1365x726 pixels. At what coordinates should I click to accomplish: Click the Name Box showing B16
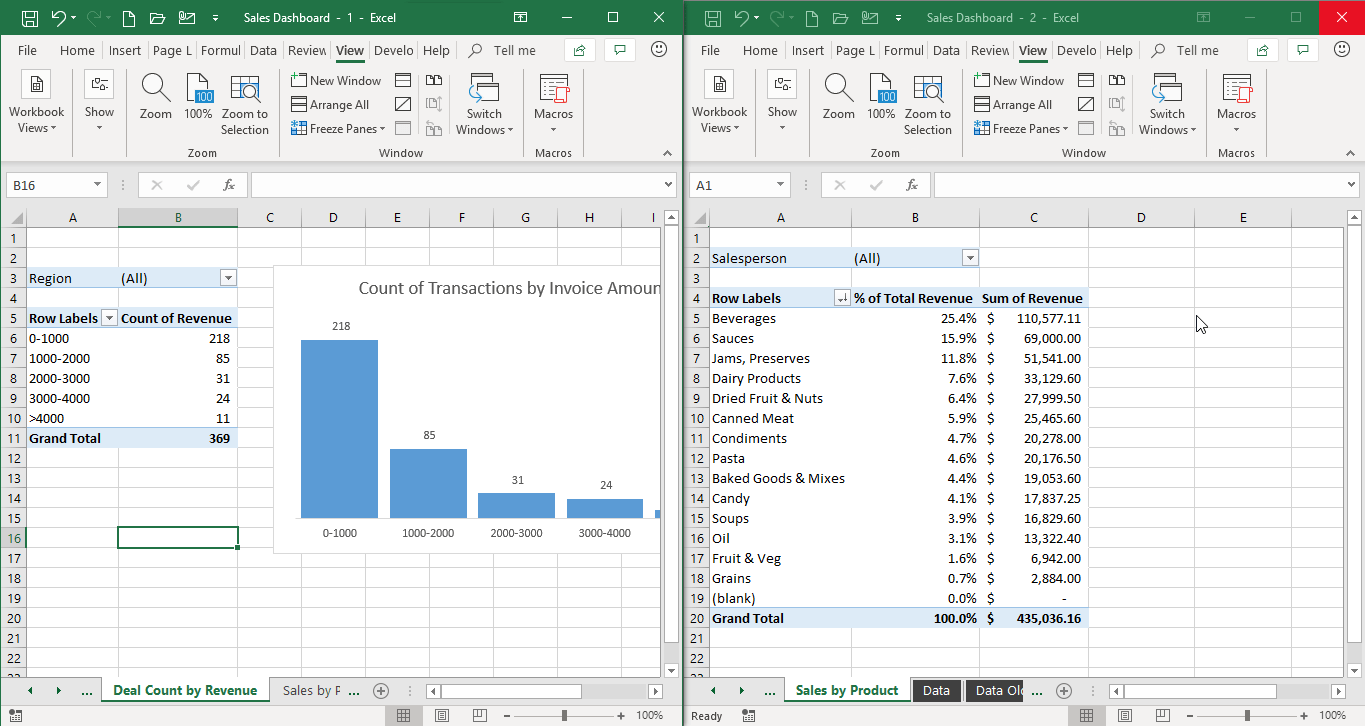(x=48, y=185)
